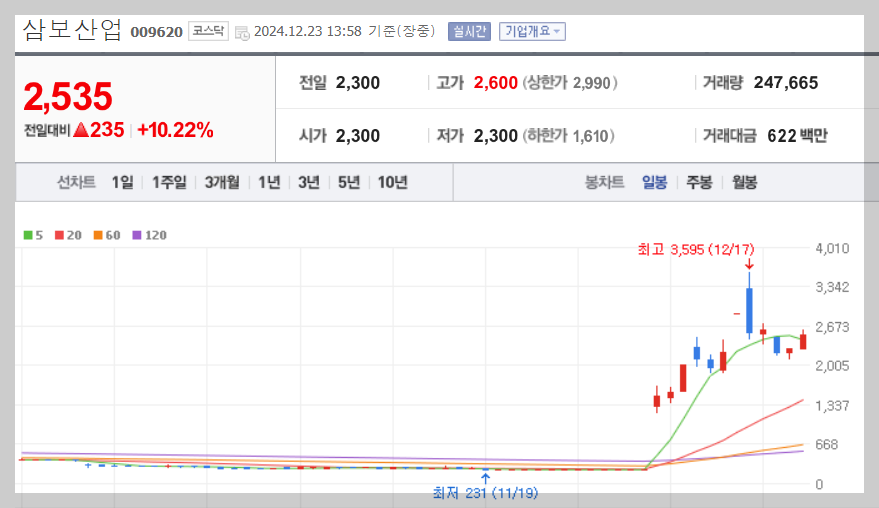Click the +10.22% change rate
This screenshot has width=879, height=508.
click(x=175, y=130)
